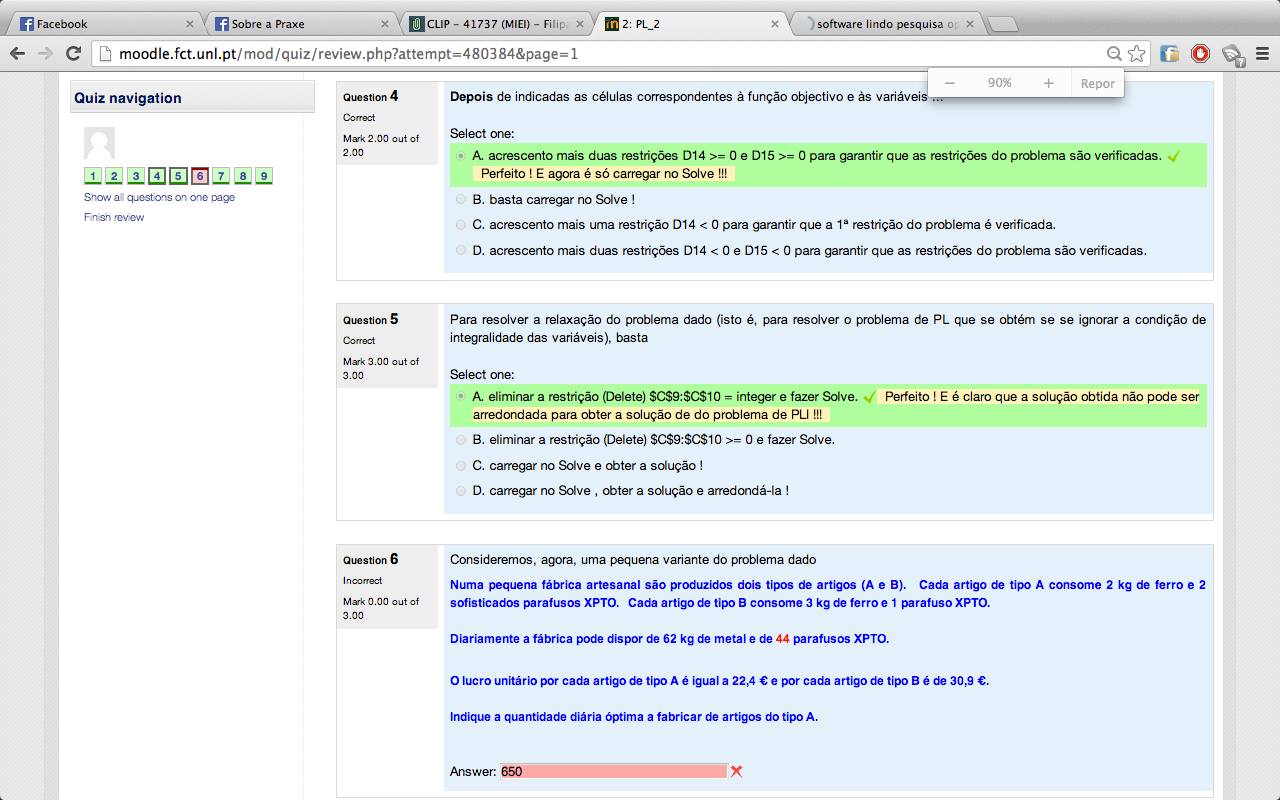Select option B in Question 4
The height and width of the screenshot is (800, 1280).
(x=461, y=199)
